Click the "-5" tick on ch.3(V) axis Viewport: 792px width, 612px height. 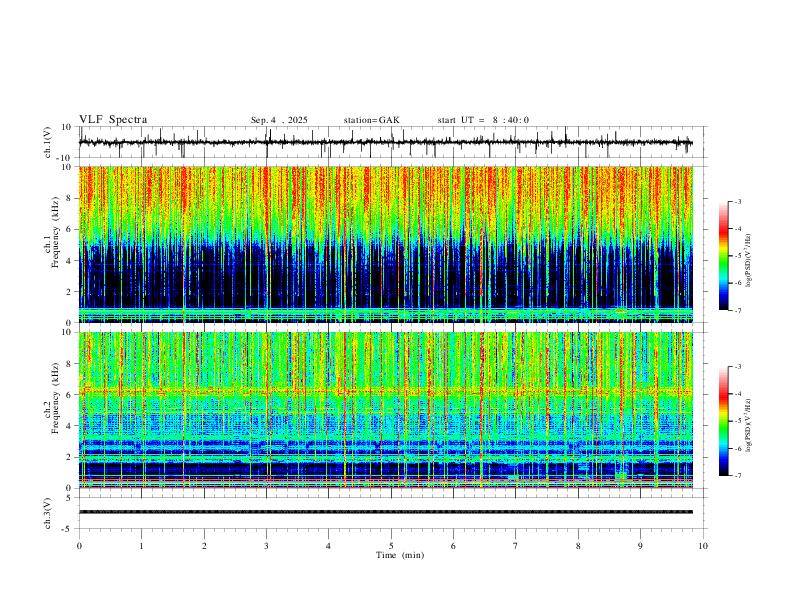(68, 529)
